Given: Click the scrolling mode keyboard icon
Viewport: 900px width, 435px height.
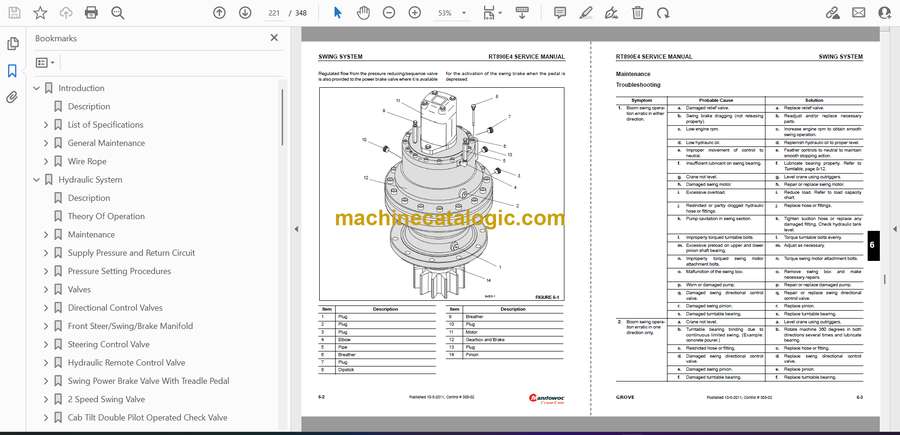Looking at the screenshot, I should [522, 13].
